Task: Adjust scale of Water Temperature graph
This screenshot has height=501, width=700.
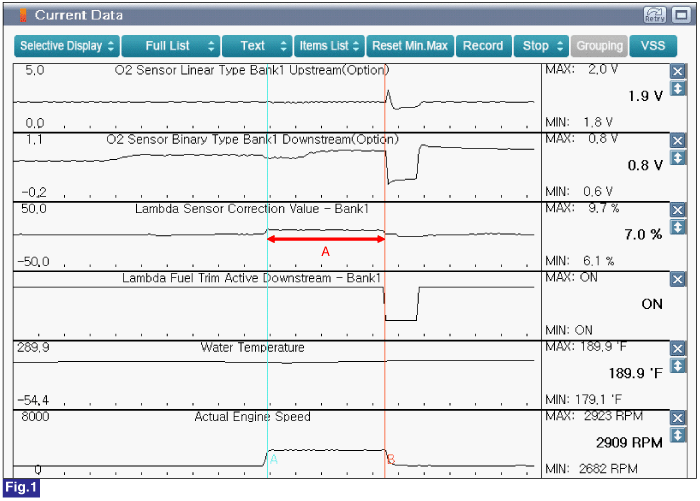Action: 677,366
